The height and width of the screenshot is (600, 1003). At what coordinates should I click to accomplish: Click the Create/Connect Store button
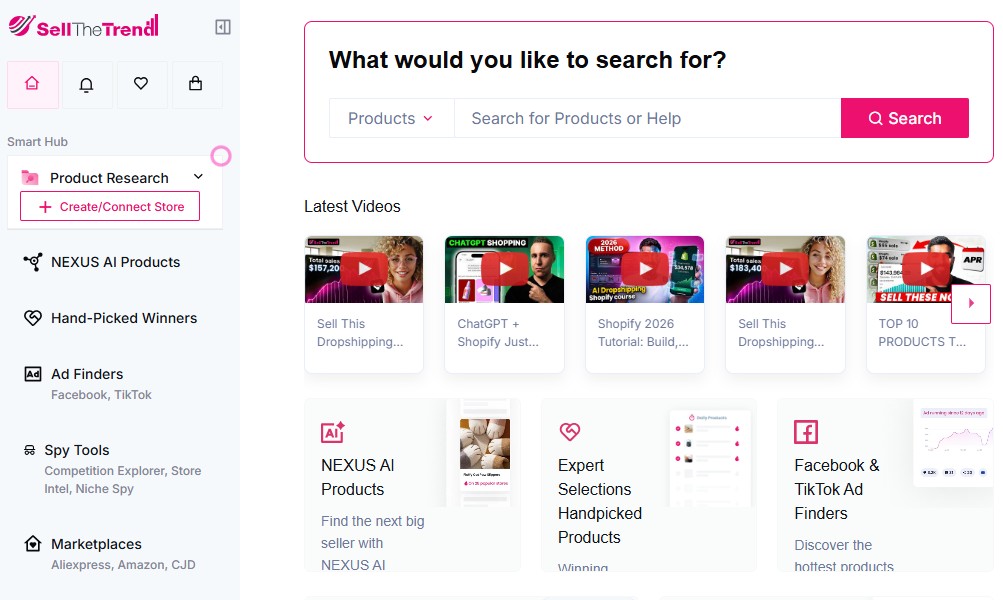click(110, 206)
